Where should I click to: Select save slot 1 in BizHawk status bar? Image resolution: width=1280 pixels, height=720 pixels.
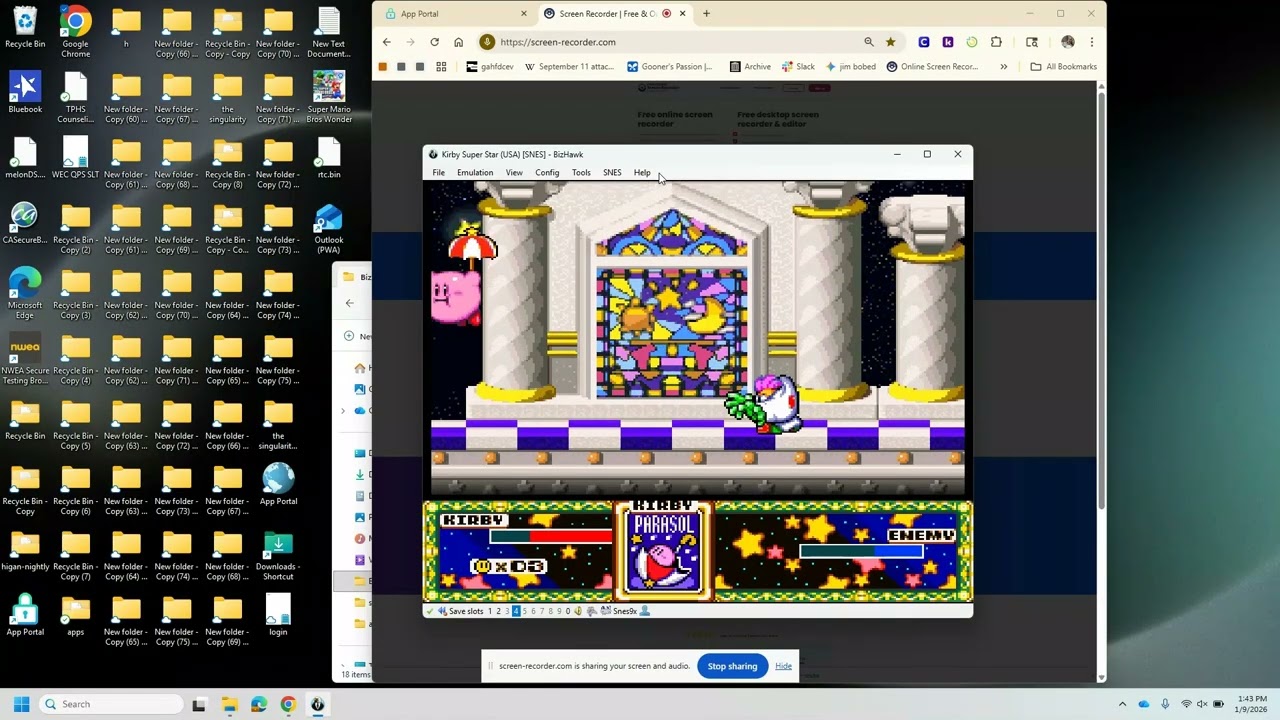[490, 611]
